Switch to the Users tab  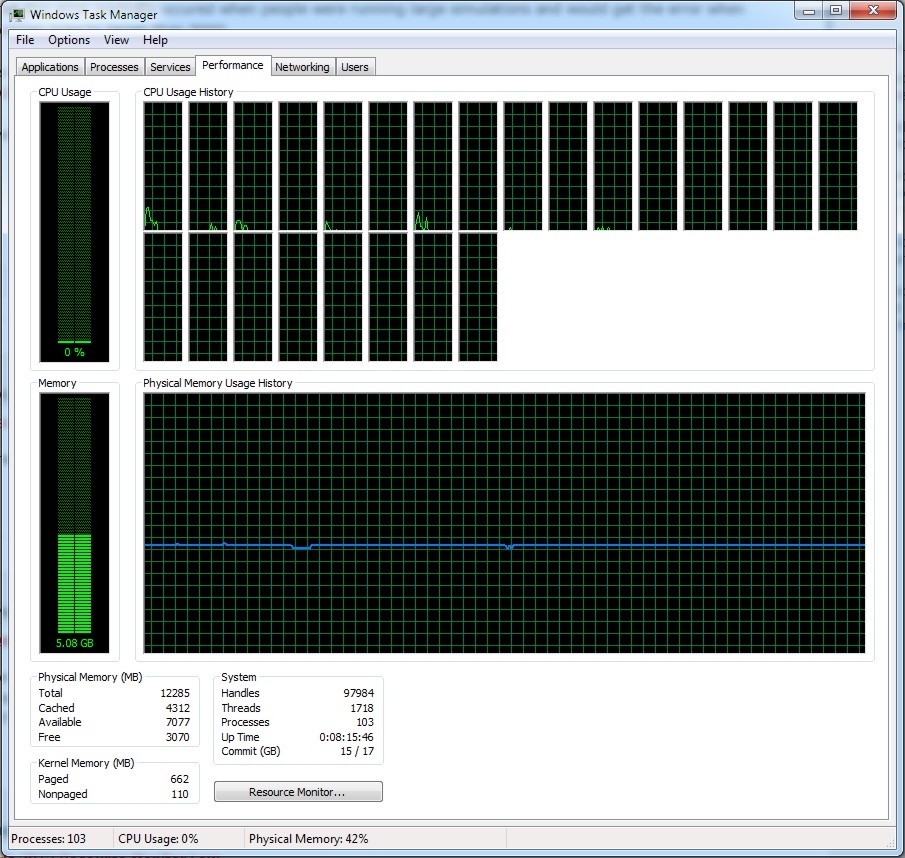(x=354, y=67)
